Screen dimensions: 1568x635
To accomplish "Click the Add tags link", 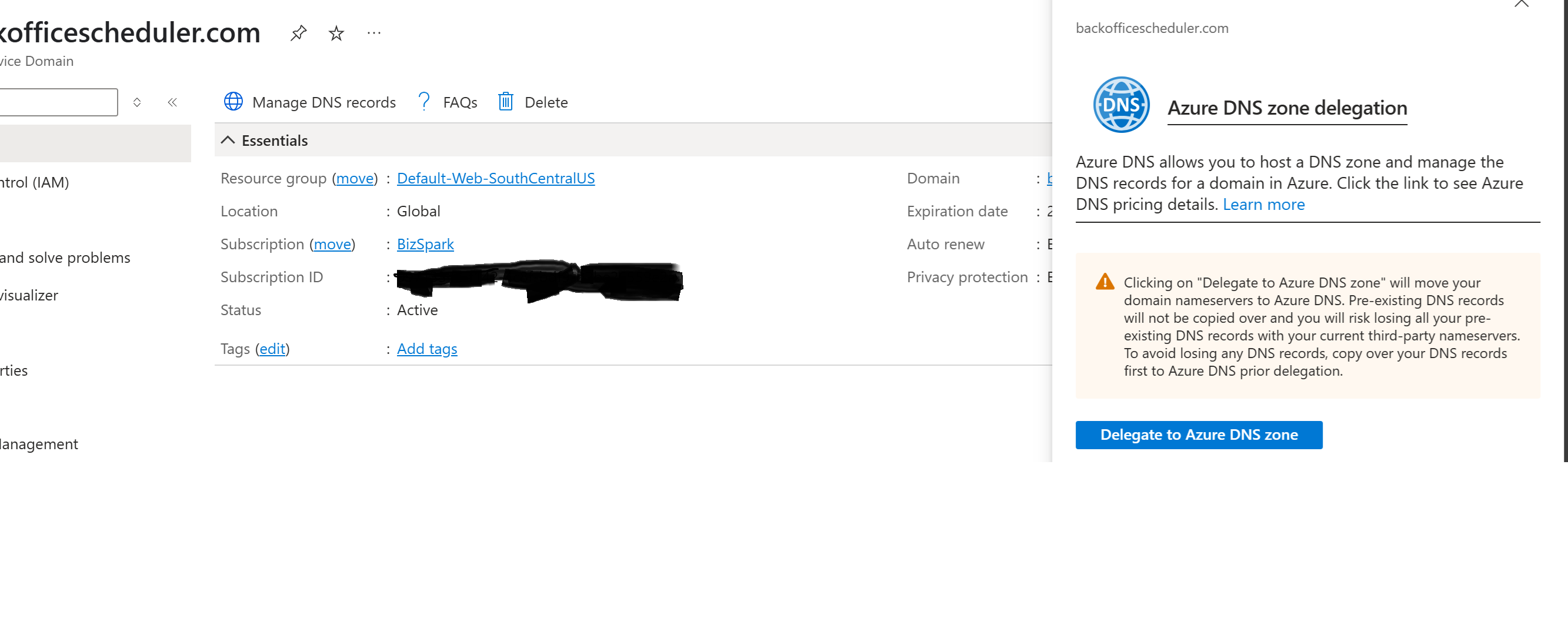I will [426, 349].
